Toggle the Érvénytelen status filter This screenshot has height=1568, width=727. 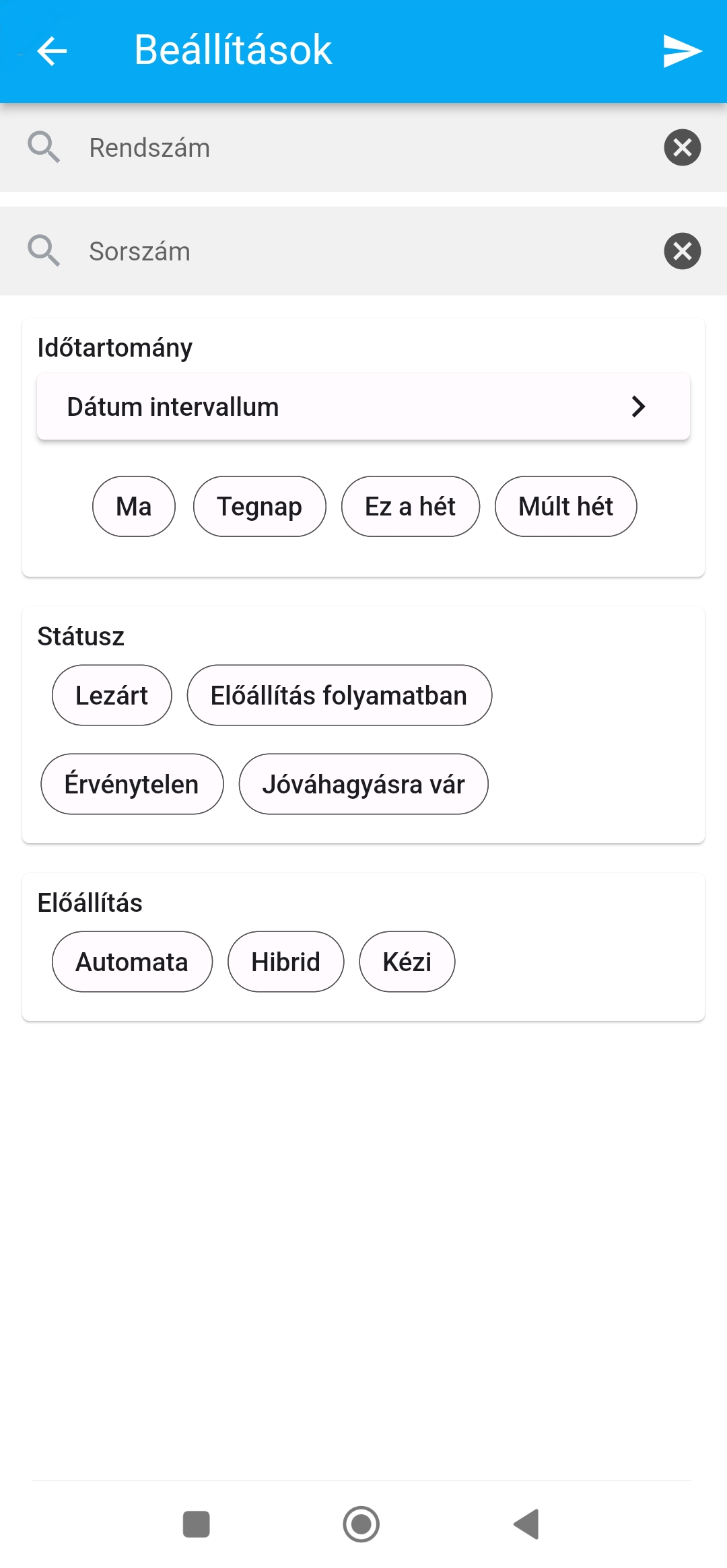pos(132,784)
